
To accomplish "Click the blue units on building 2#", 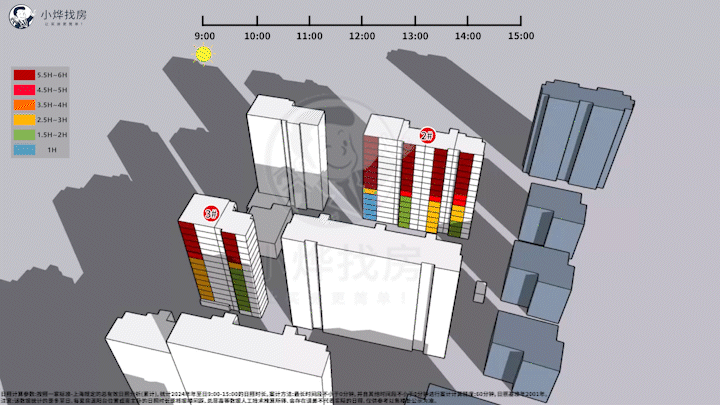I will tap(369, 207).
